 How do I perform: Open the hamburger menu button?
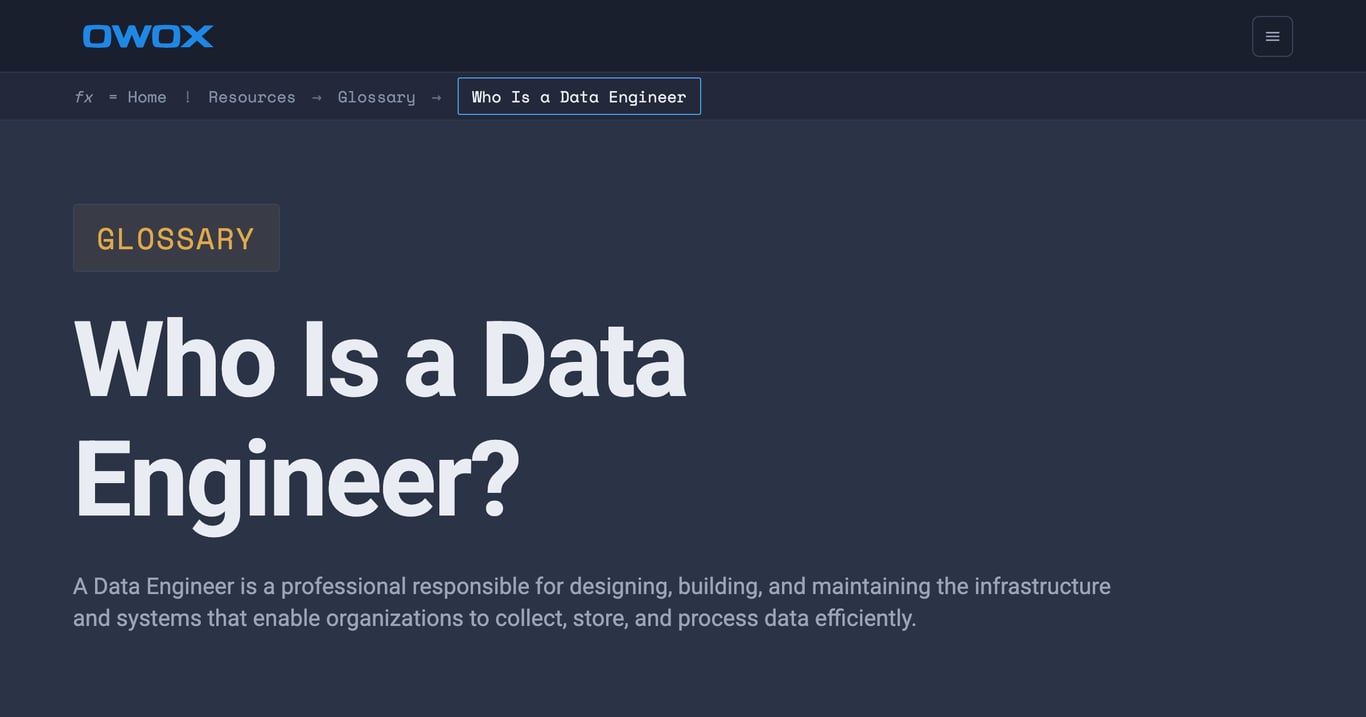[x=1272, y=36]
